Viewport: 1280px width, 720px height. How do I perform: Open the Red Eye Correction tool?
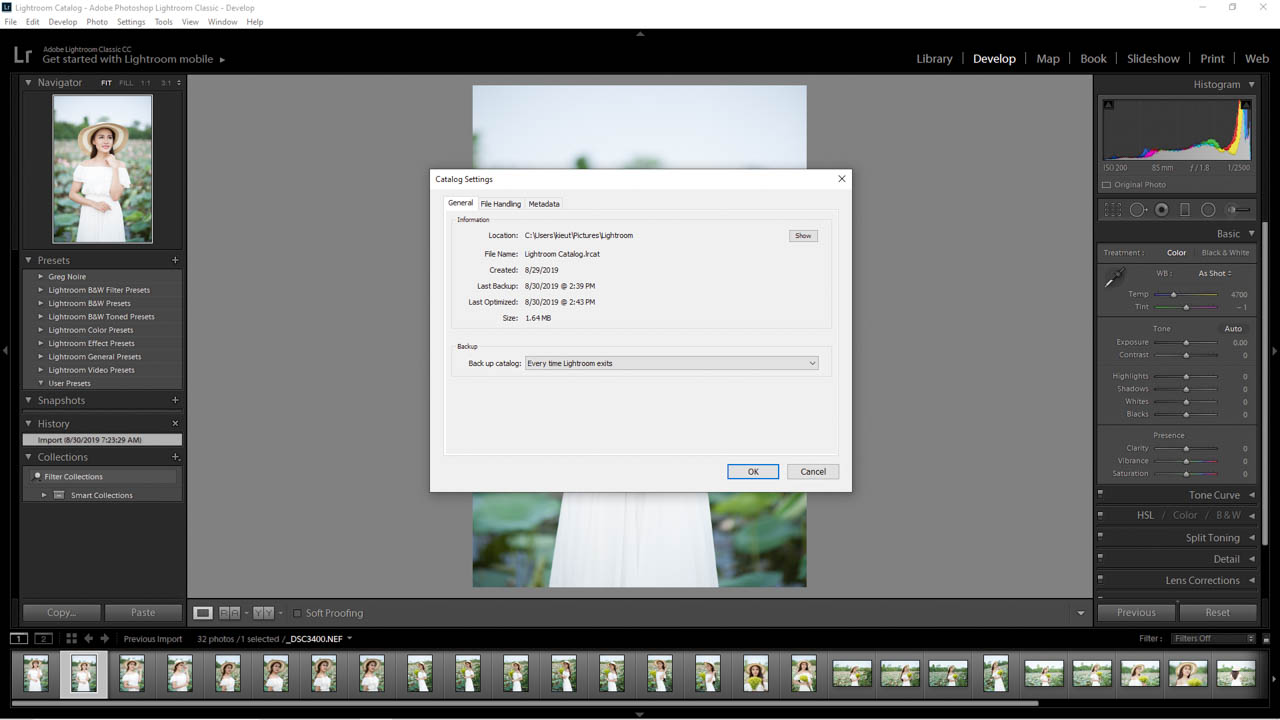(1161, 209)
